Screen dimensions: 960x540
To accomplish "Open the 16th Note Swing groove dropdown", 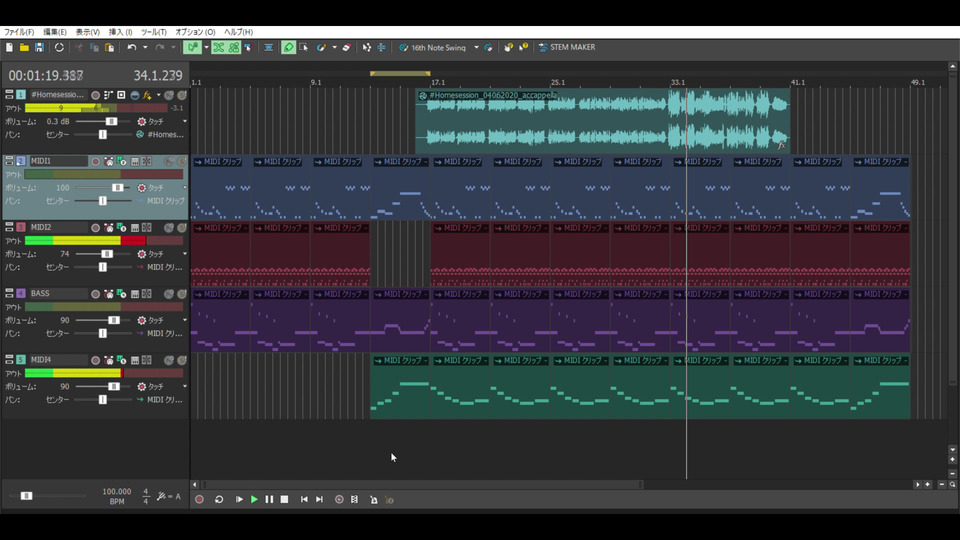I will pos(476,47).
